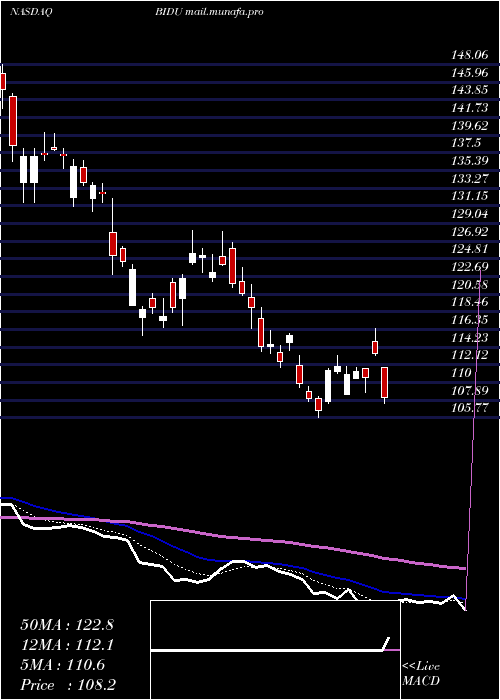Click the 133.27 price axis label
This screenshot has width=500, height=700.
(x=470, y=179)
